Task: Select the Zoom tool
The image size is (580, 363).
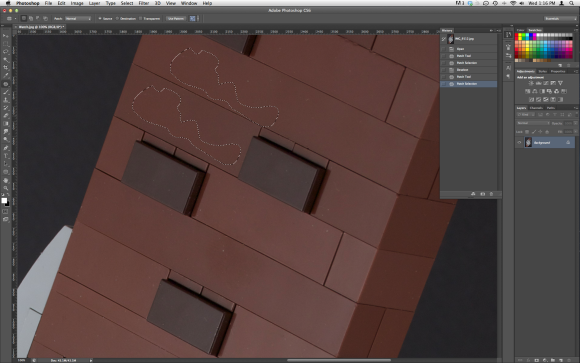Action: 6,188
